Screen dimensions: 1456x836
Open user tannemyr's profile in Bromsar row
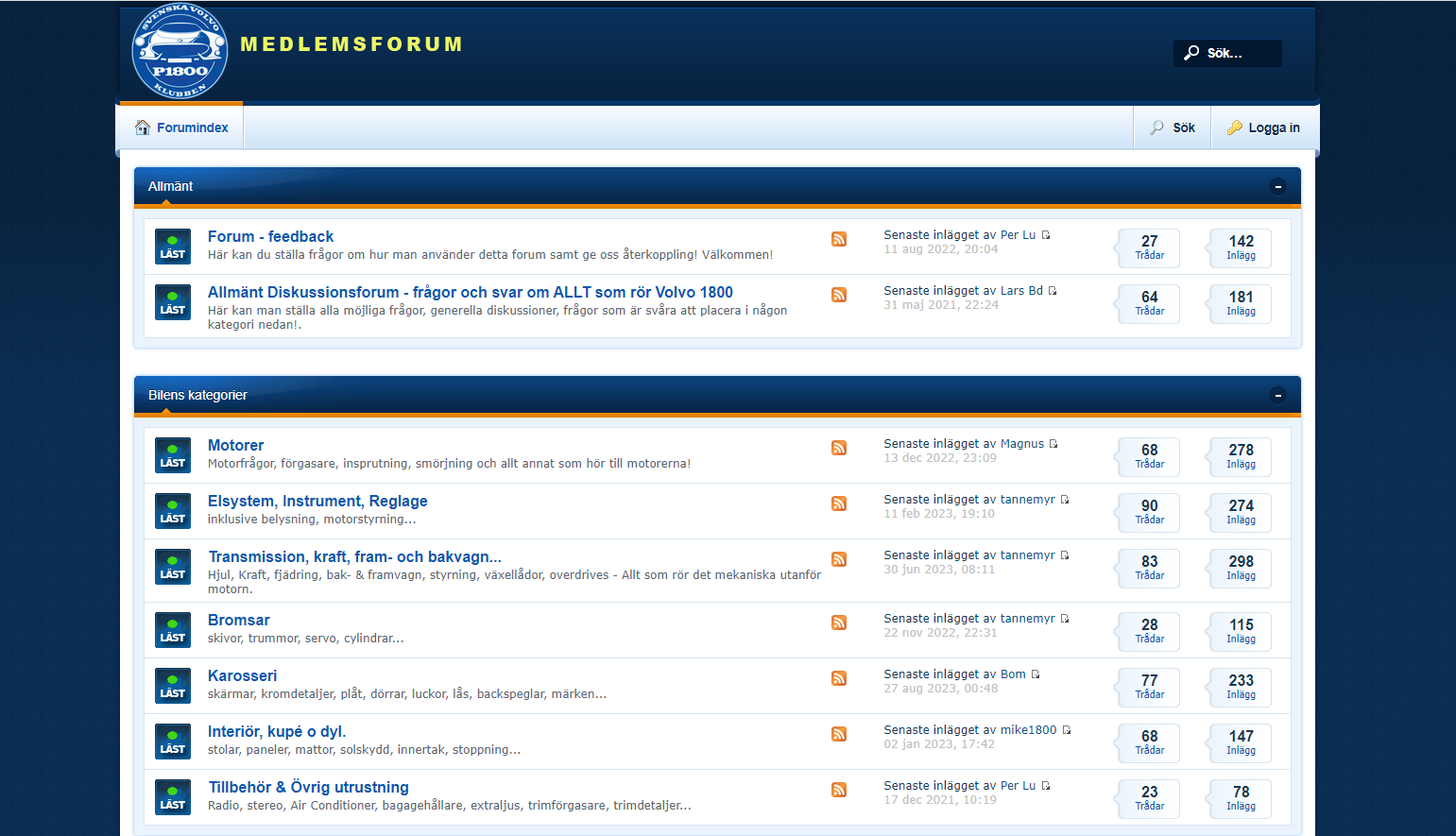(x=1027, y=619)
